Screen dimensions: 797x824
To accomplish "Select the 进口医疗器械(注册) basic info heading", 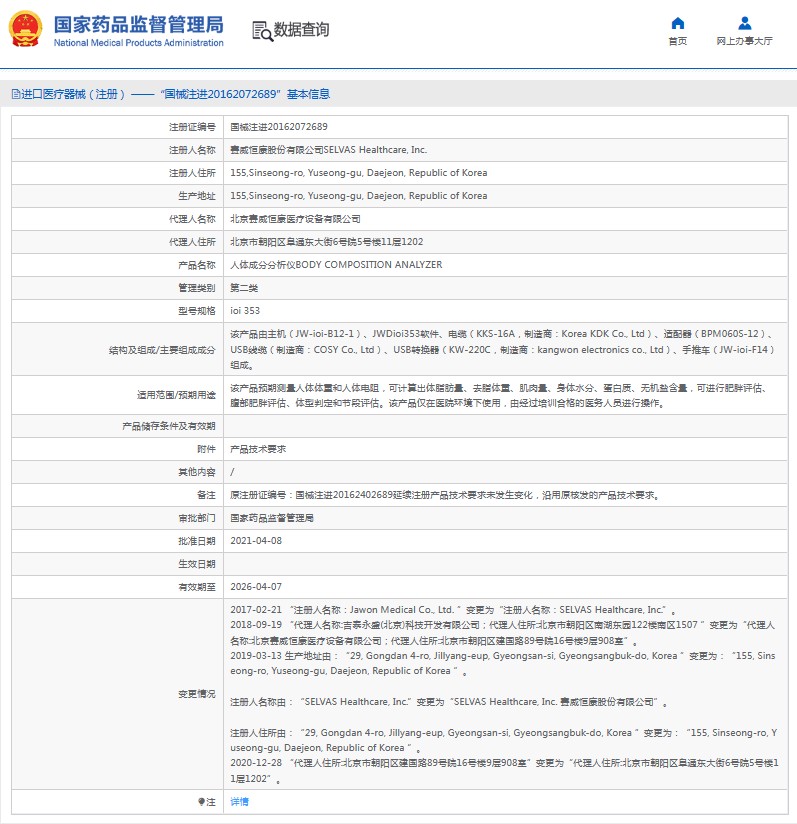I will click(171, 94).
